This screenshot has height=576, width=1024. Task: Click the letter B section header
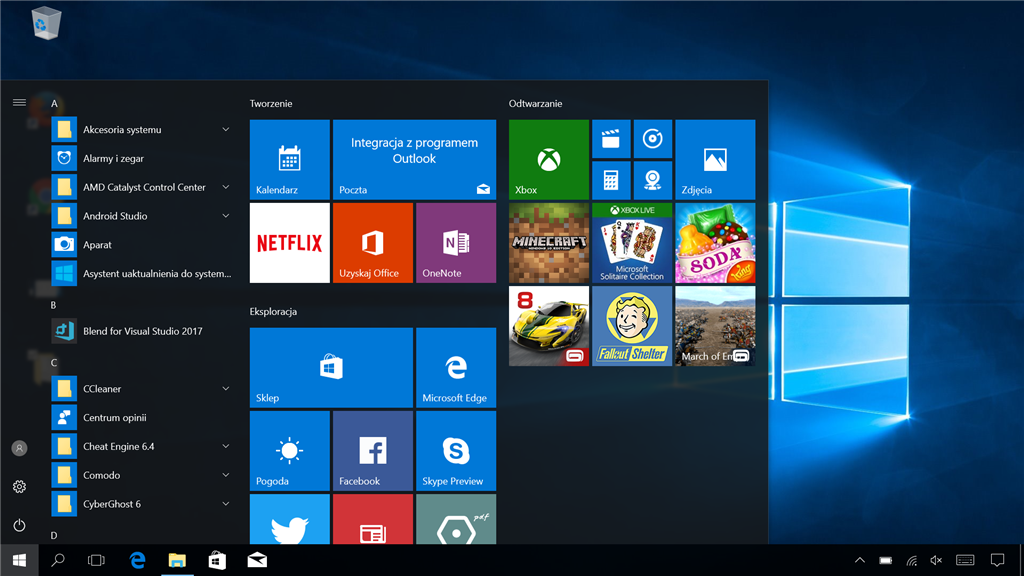coord(54,305)
